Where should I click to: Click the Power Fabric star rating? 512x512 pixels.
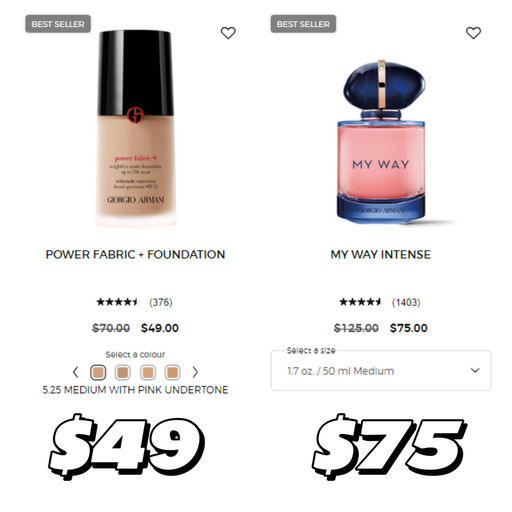[x=117, y=302]
